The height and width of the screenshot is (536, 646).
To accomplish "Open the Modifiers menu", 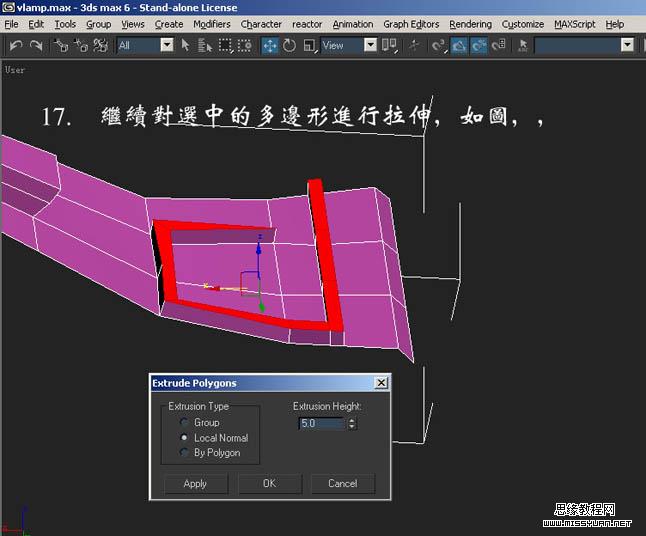I will tap(212, 24).
